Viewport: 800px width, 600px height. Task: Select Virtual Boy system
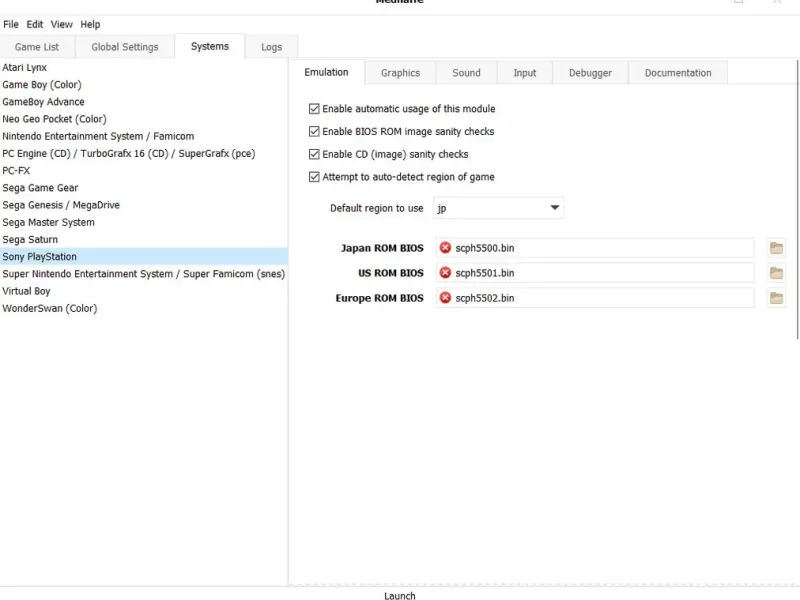(x=144, y=291)
